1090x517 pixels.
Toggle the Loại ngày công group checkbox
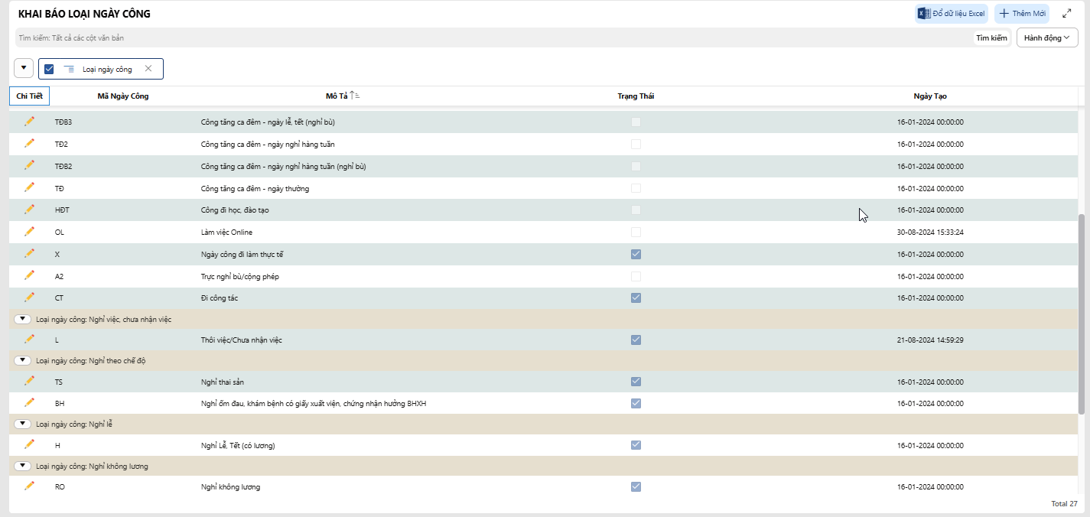pyautogui.click(x=49, y=69)
